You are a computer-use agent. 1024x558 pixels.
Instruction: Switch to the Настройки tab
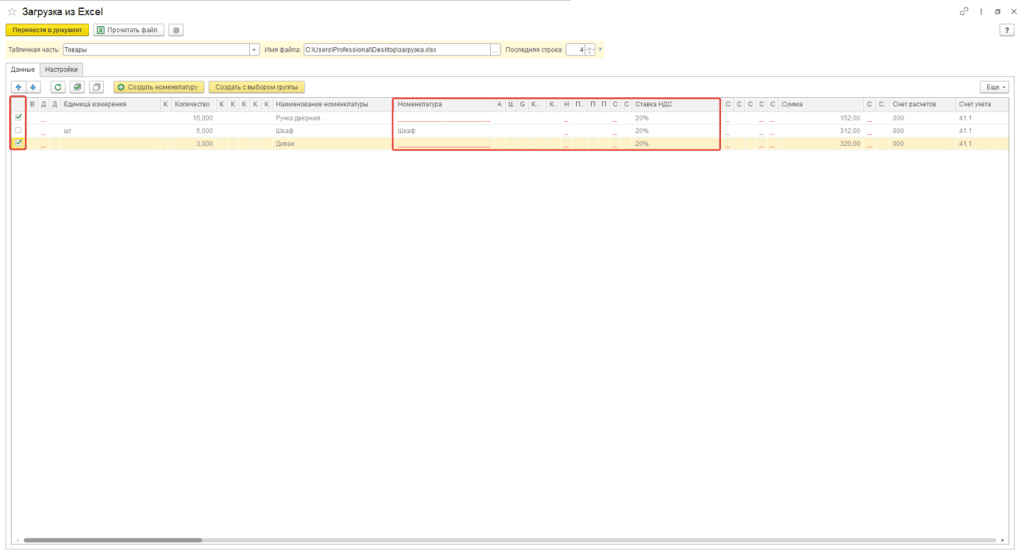[61, 69]
